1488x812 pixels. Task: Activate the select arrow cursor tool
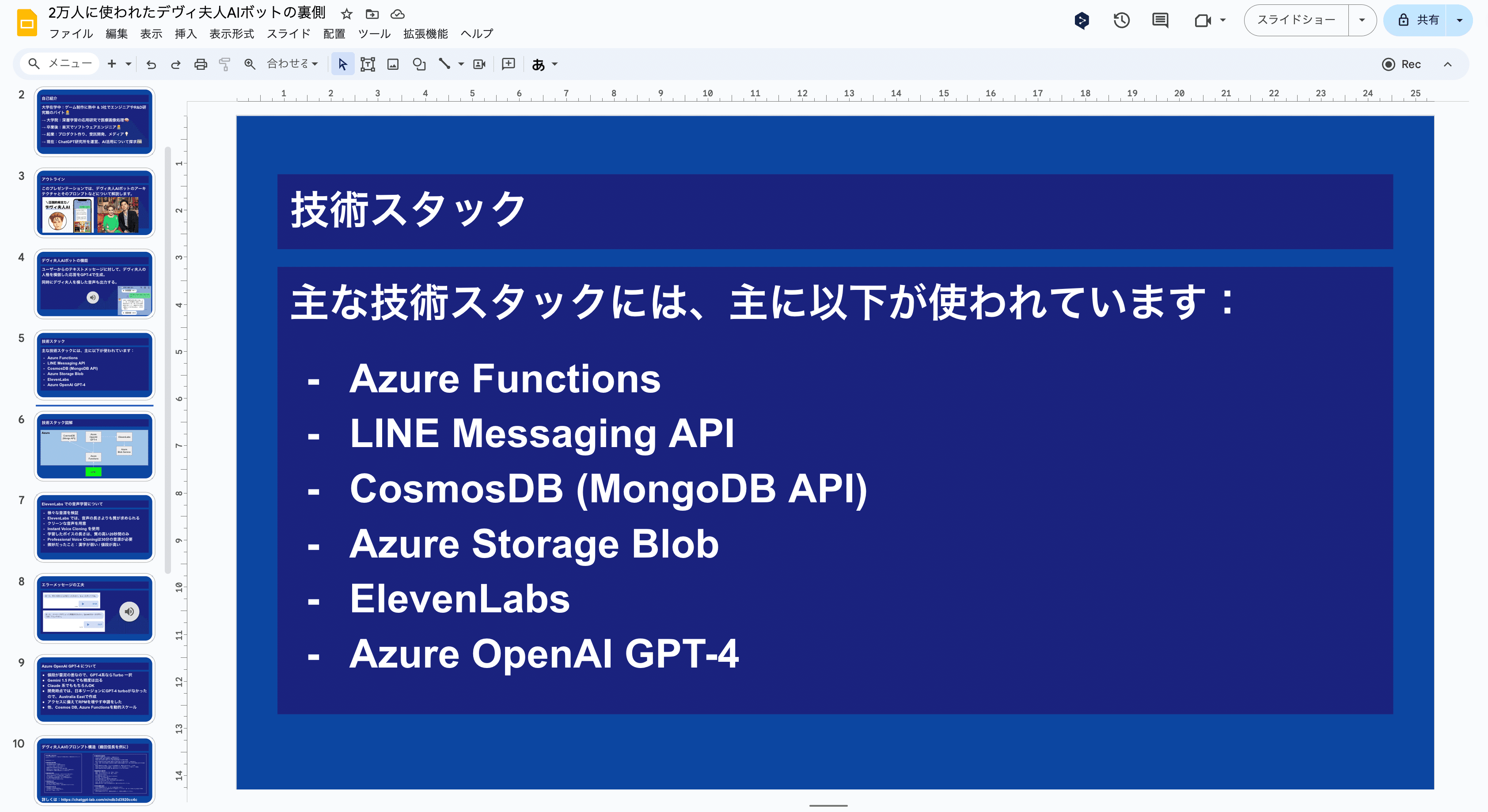click(342, 65)
